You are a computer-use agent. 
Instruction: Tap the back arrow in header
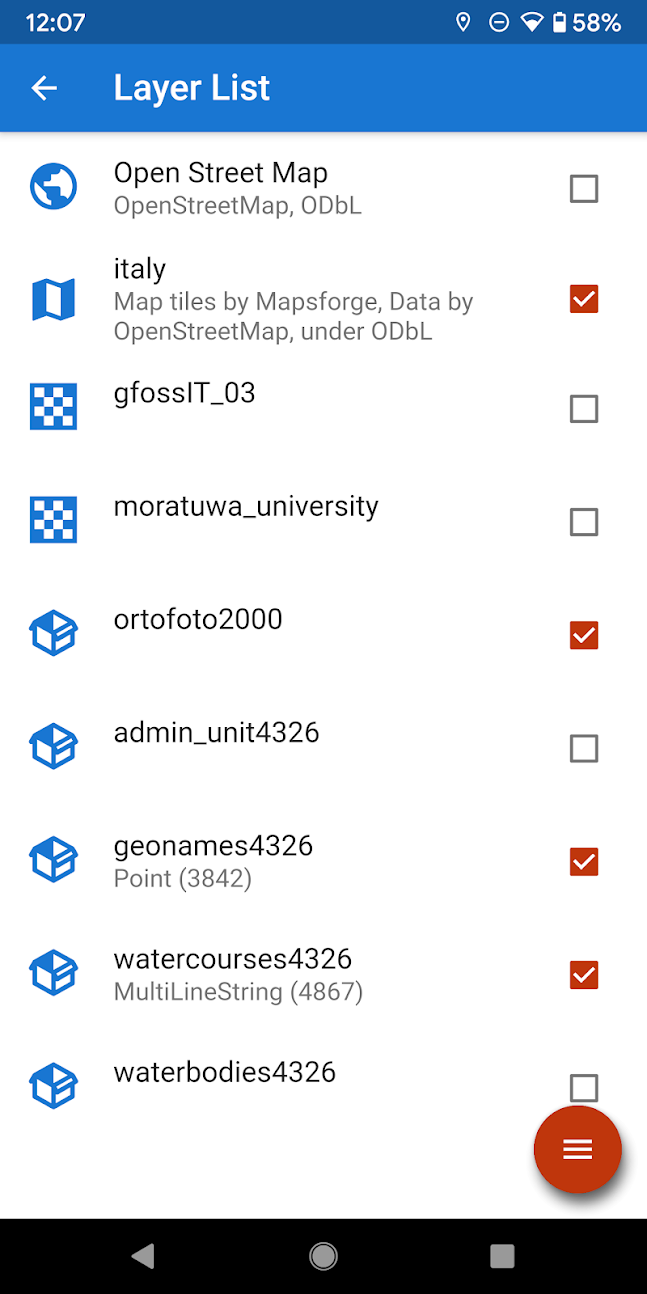44,88
